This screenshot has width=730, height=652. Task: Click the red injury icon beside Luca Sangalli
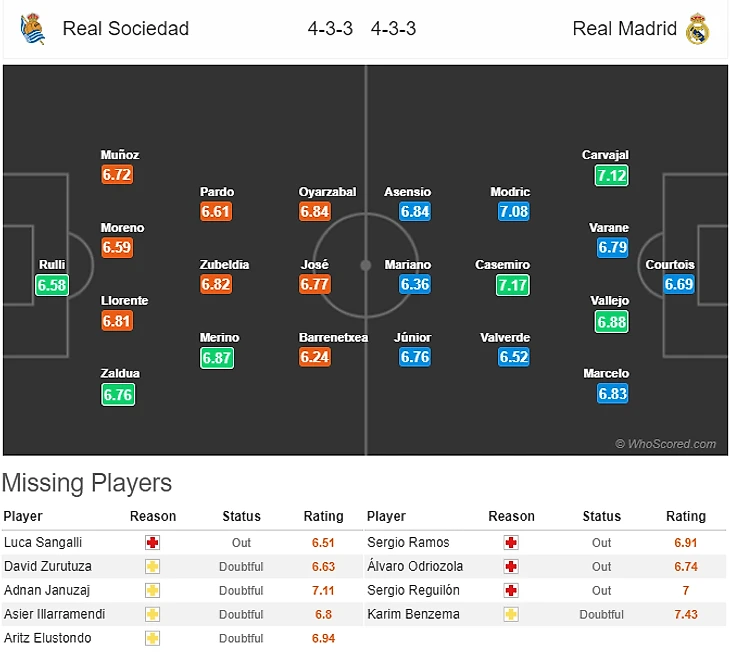(153, 543)
